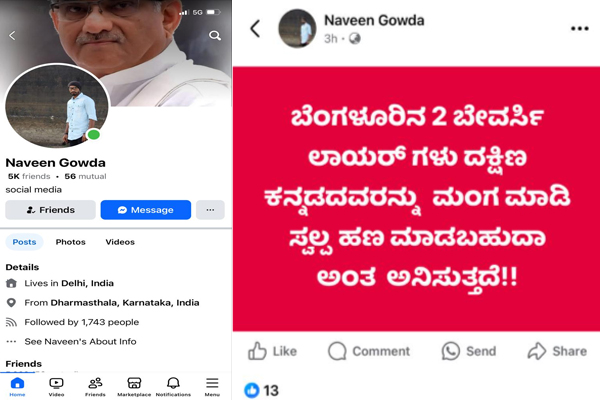This screenshot has width=600, height=400.
Task: Go back using the profile's left arrow
Action: 12,36
